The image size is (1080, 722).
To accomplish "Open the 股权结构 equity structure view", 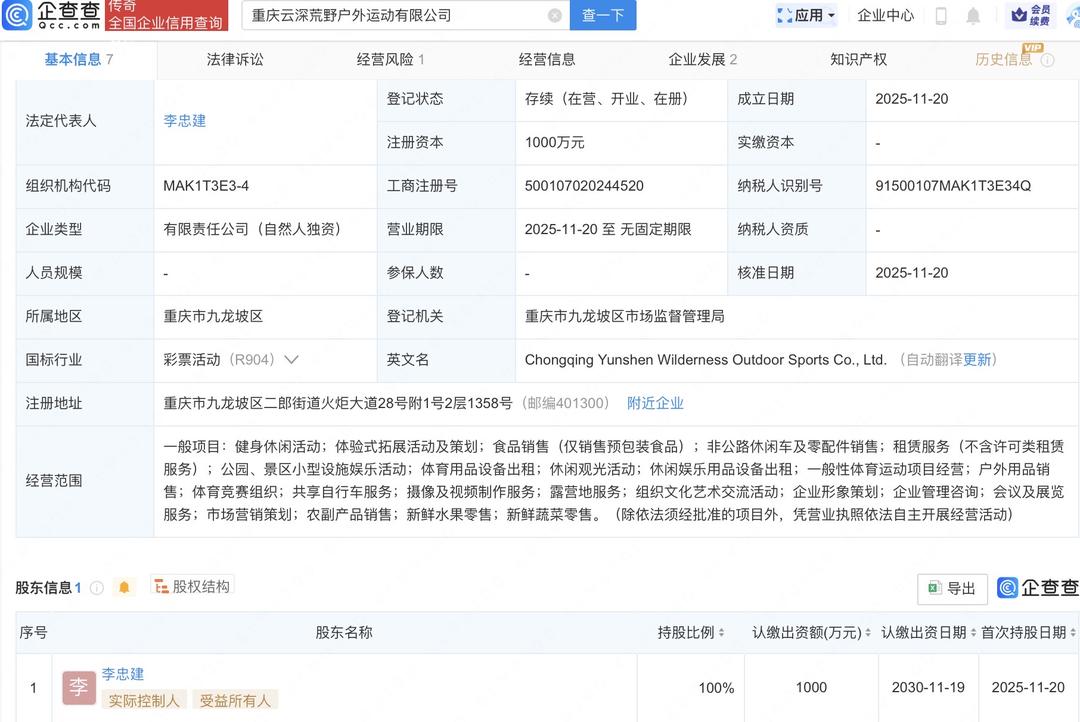I will pos(191,587).
